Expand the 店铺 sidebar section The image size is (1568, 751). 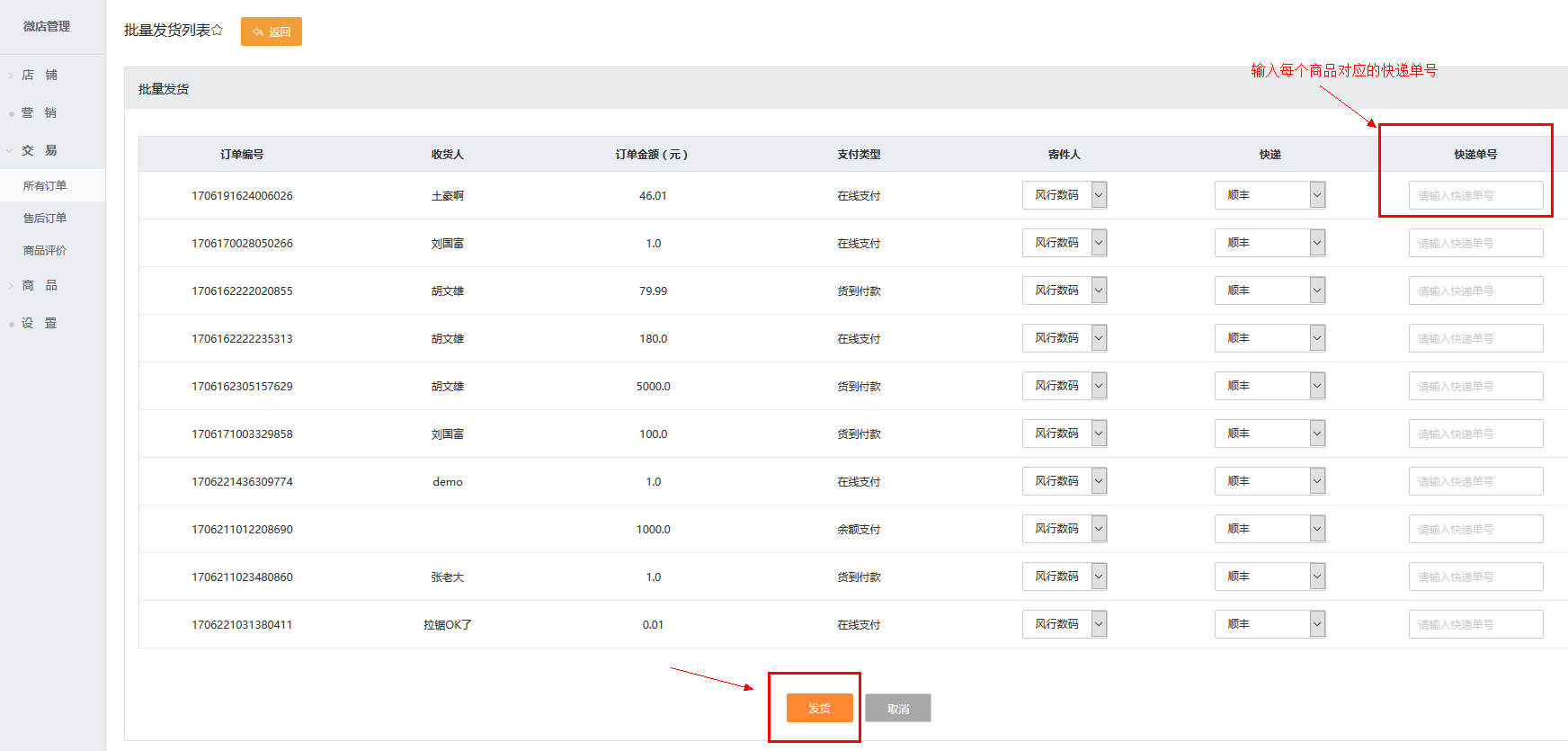coord(40,75)
